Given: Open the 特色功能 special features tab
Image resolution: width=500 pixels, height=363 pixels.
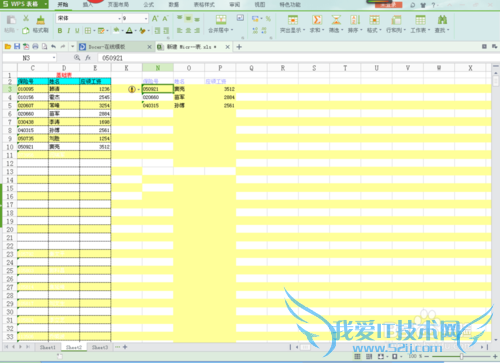Looking at the screenshot, I should tap(290, 4).
